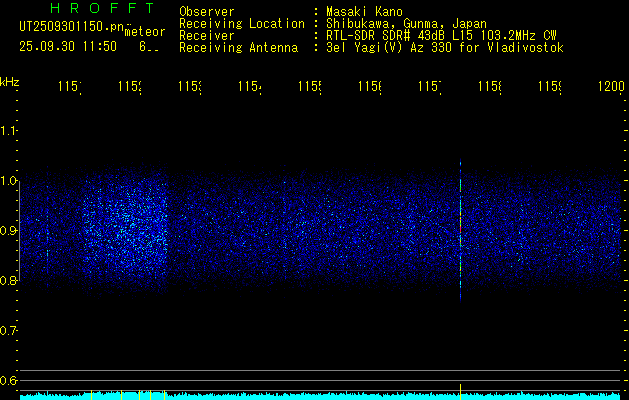The width and height of the screenshot is (629, 400).
Task: Click the gray vertical bar beside the frequency axis
Action: click(20, 233)
